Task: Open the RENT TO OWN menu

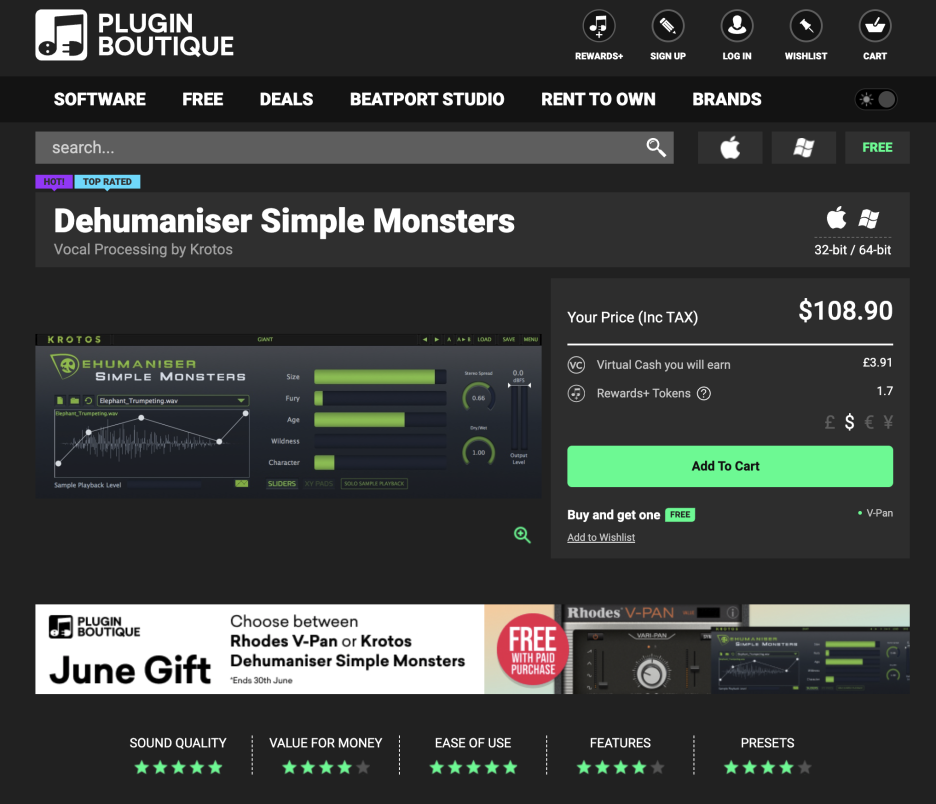Action: 598,99
